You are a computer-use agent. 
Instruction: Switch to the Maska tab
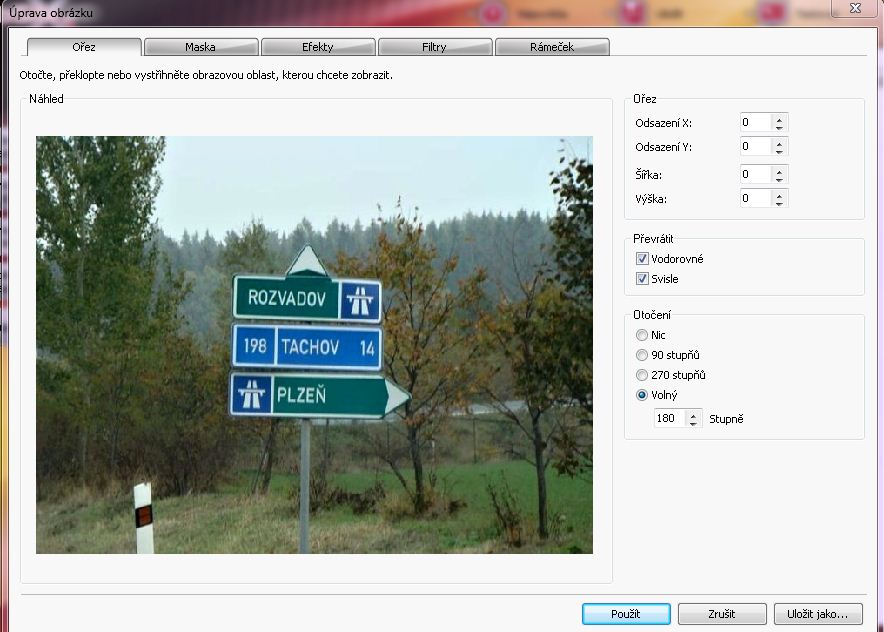point(200,47)
